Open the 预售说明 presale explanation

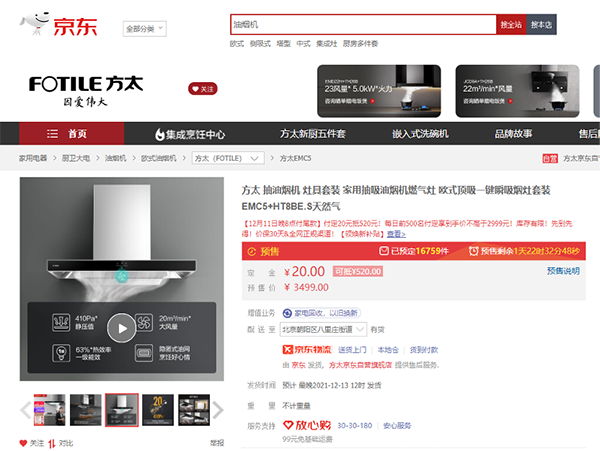pos(563,271)
